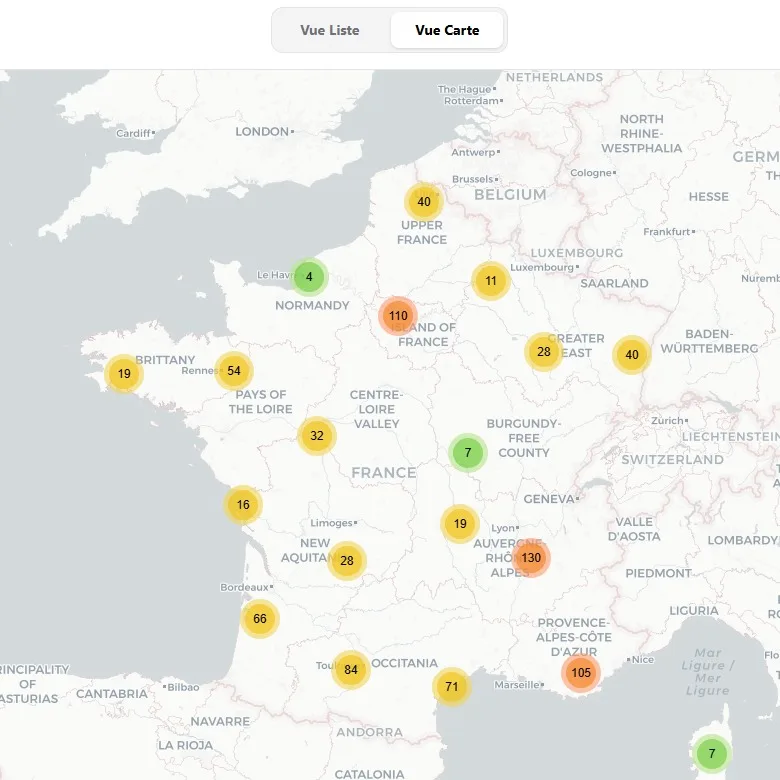Click the 84 cluster near Toulouse

tap(351, 670)
